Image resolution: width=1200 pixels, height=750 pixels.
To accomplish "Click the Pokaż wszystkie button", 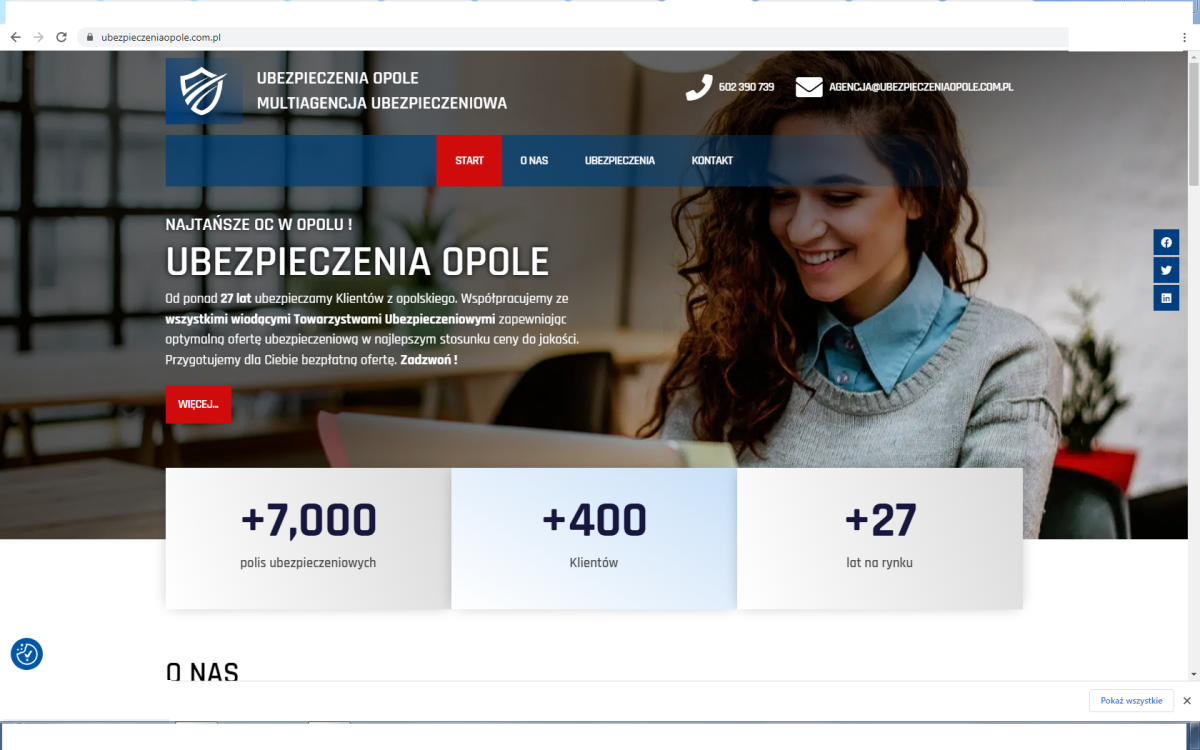I will [1131, 701].
